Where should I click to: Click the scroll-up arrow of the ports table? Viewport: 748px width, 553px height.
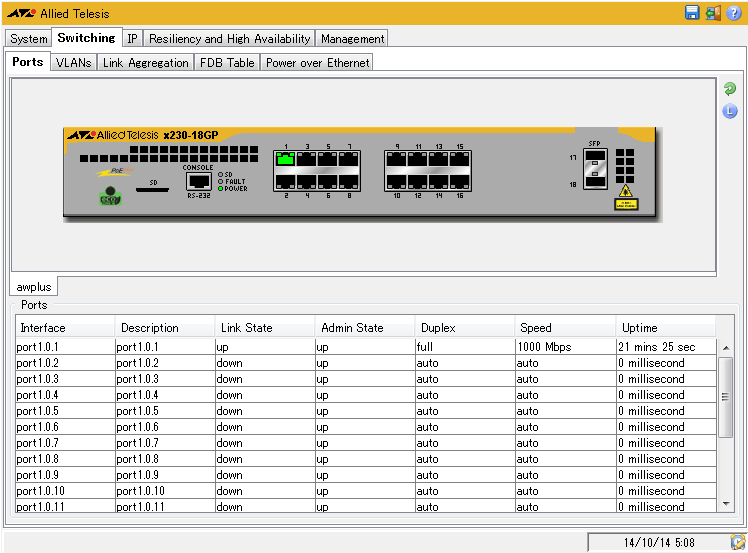[x=725, y=348]
